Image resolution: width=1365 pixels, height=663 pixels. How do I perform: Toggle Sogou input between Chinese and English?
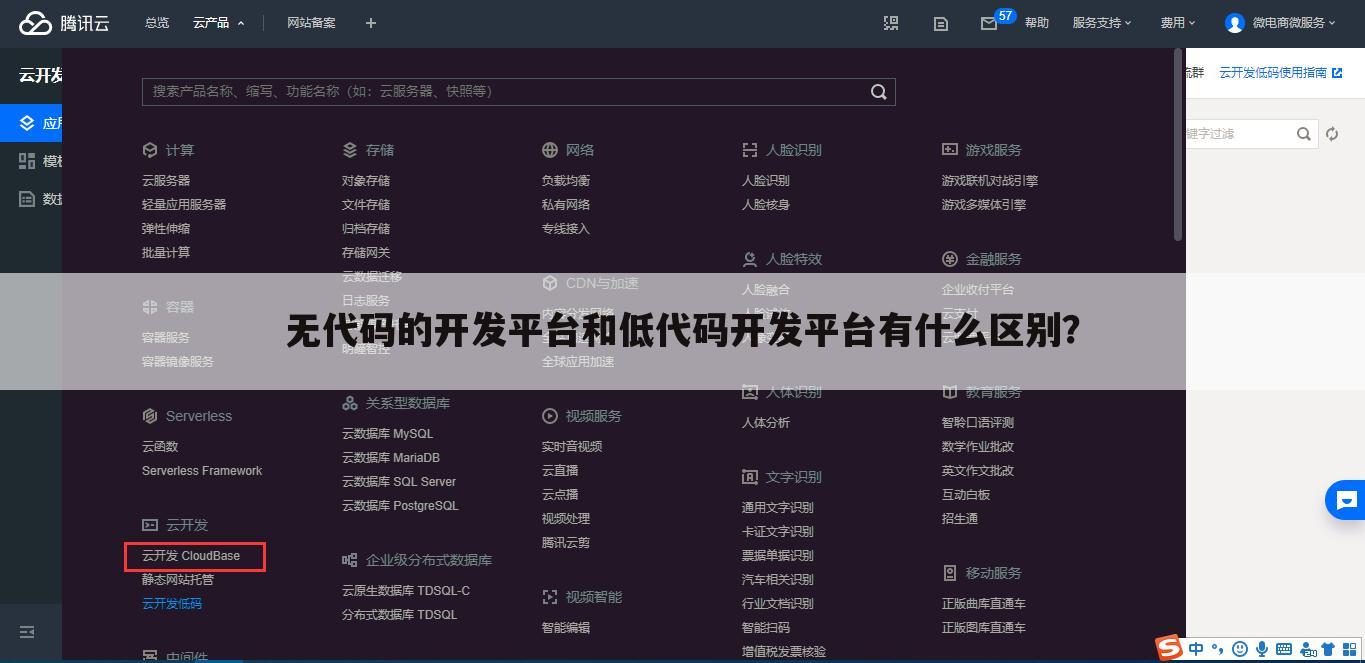pyautogui.click(x=1196, y=649)
